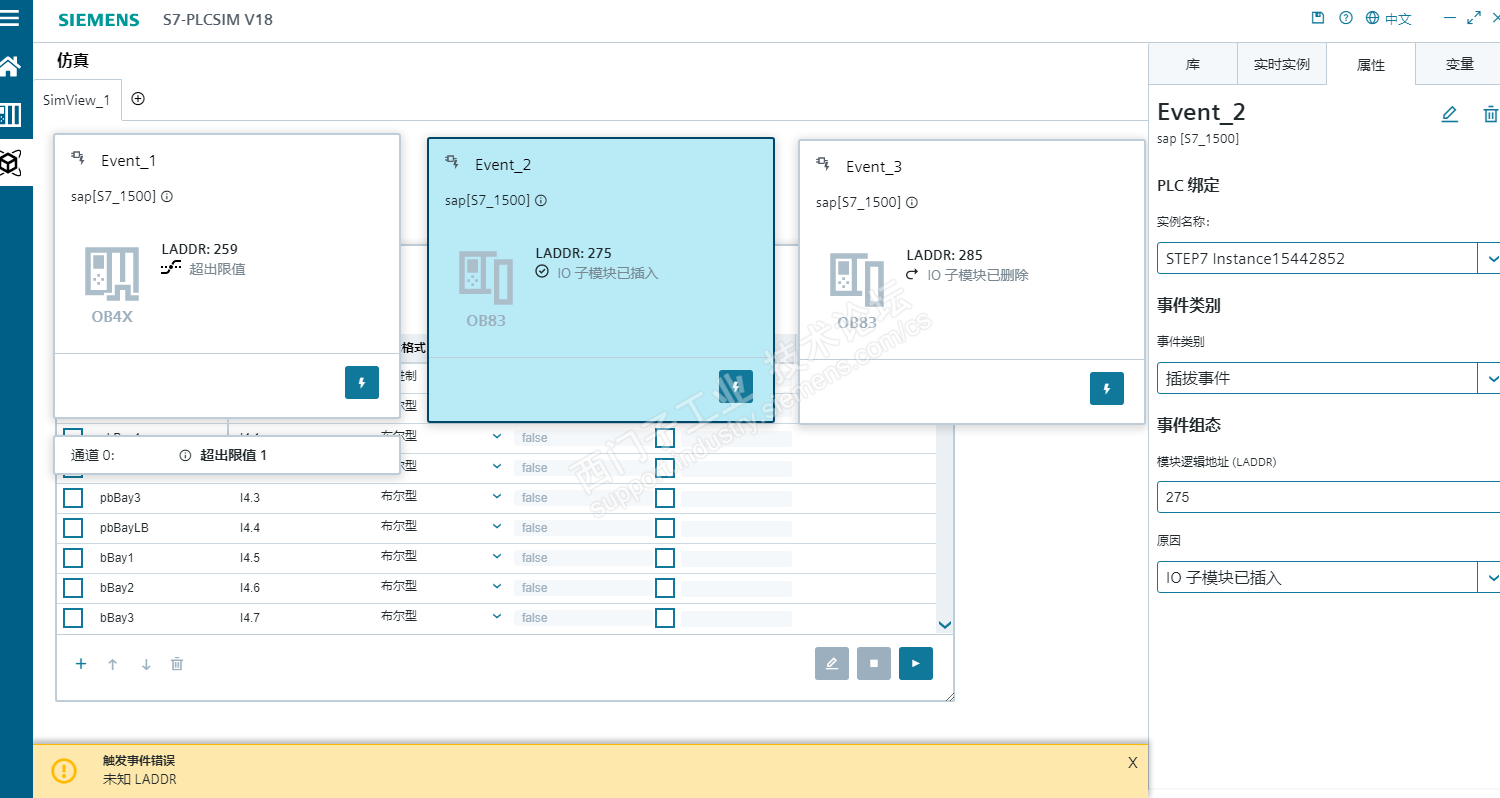Expand the 布尔型 format dropdown for bBay3
Image resolution: width=1500 pixels, height=798 pixels.
click(497, 617)
